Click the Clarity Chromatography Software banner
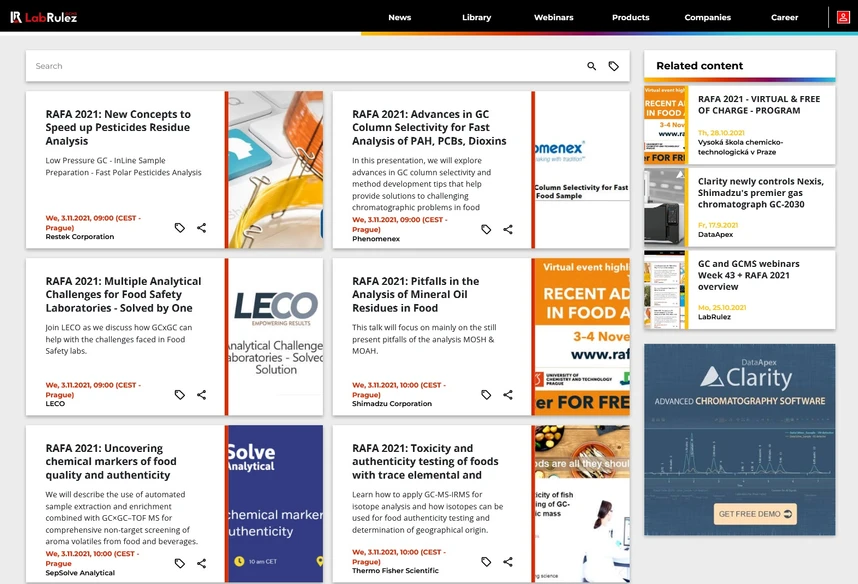Image resolution: width=858 pixels, height=584 pixels. click(740, 440)
